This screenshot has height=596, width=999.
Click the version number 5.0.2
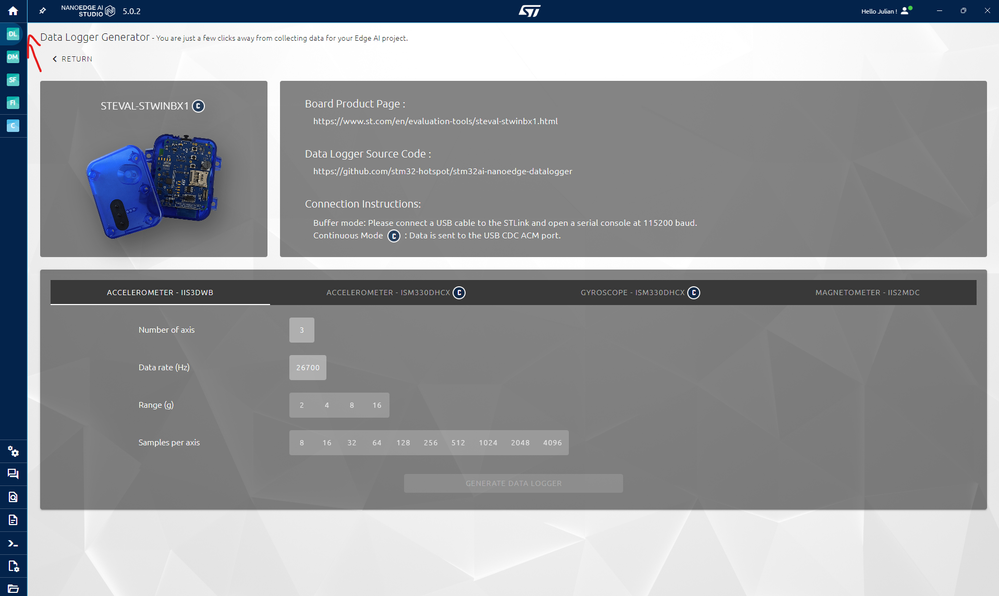131,11
